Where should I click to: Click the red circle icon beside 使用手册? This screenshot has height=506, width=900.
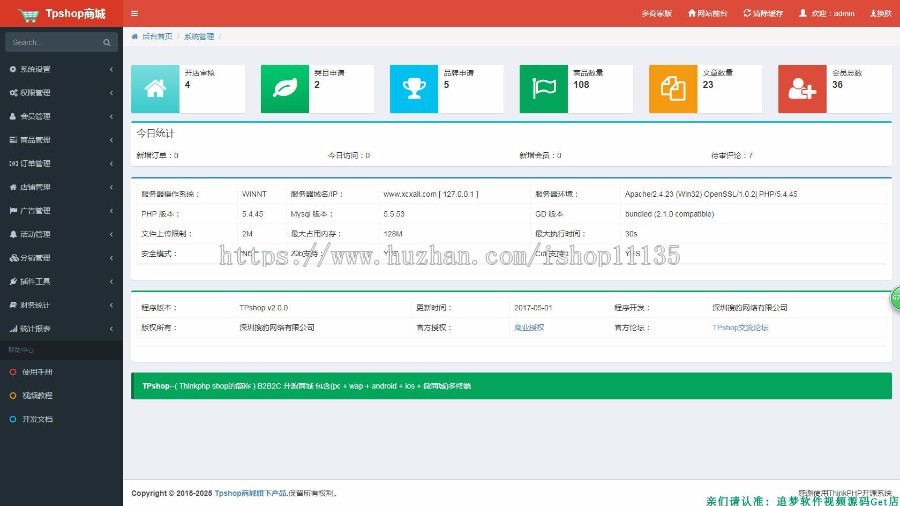[13, 372]
